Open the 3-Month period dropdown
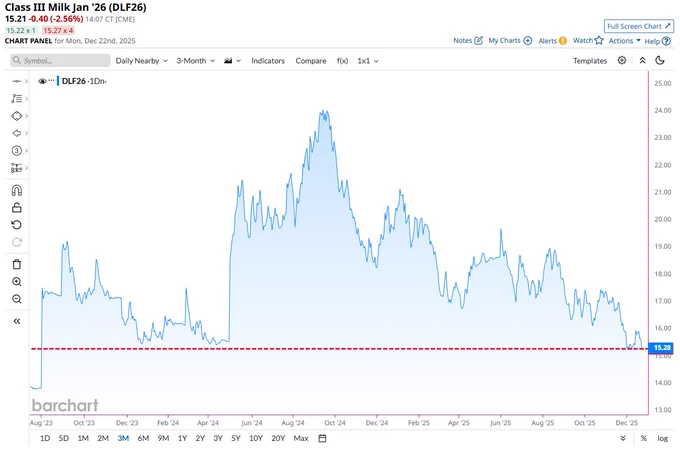680x449 pixels. click(196, 61)
